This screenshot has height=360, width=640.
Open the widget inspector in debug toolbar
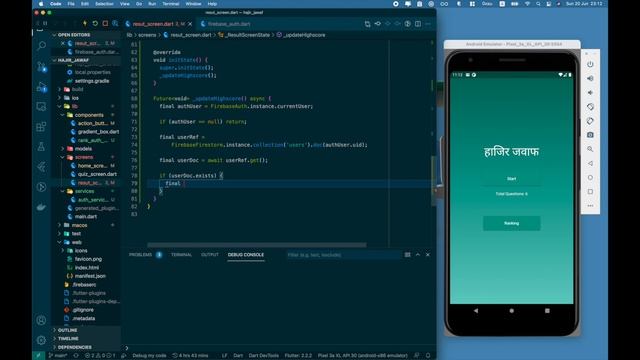(115, 24)
